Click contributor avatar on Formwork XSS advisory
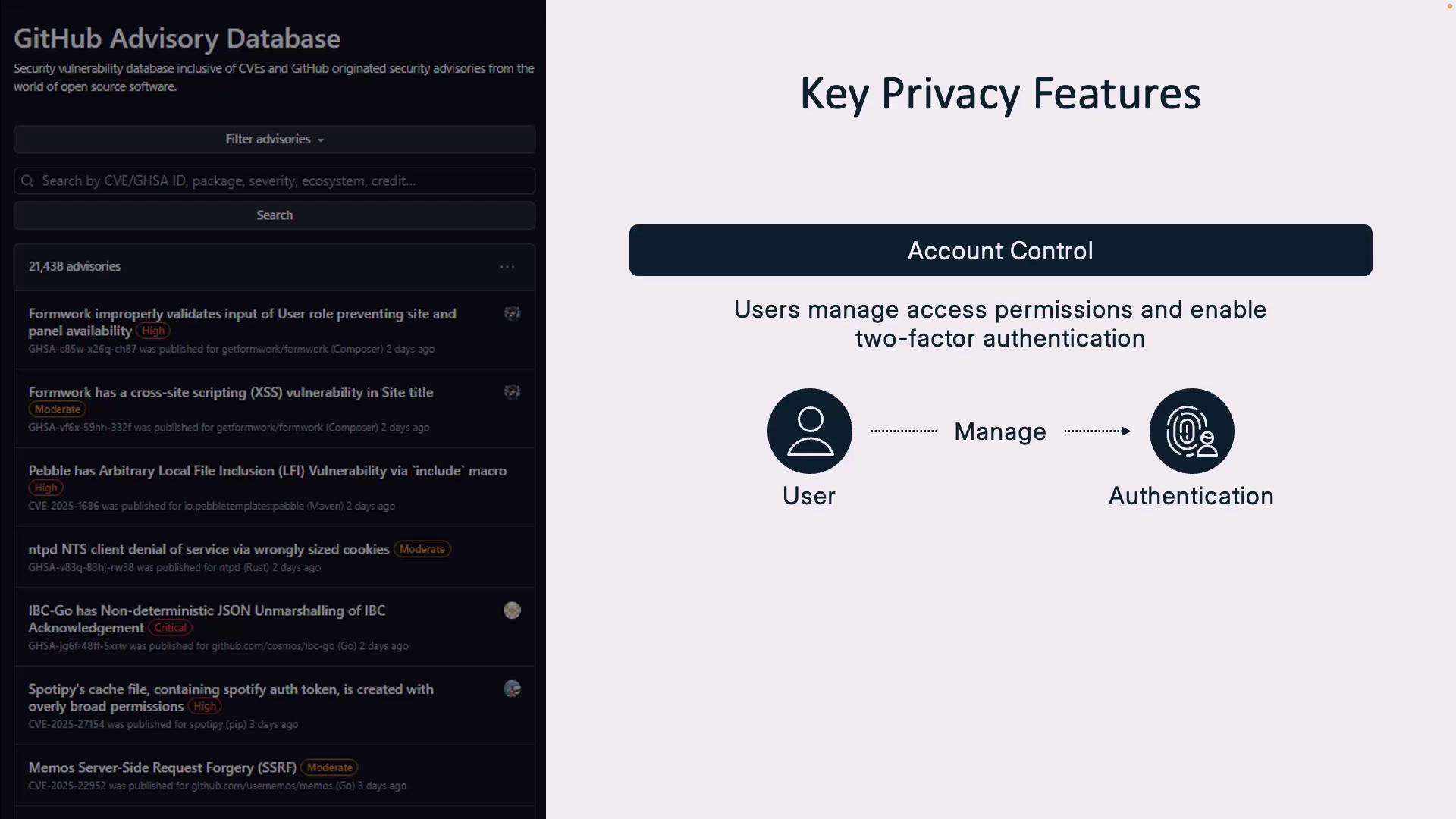 point(513,392)
